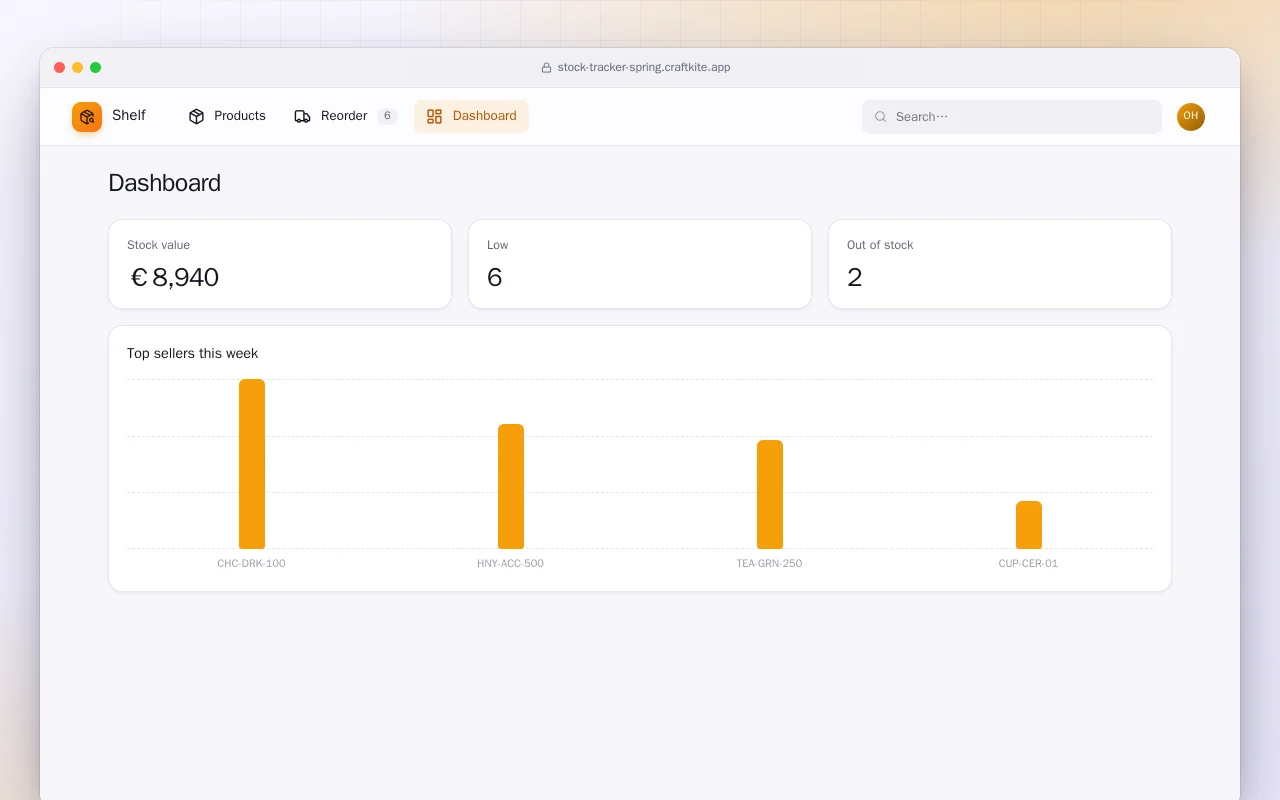Image resolution: width=1280 pixels, height=800 pixels.
Task: Click the CUP-CER-01 axis label
Action: point(1028,563)
